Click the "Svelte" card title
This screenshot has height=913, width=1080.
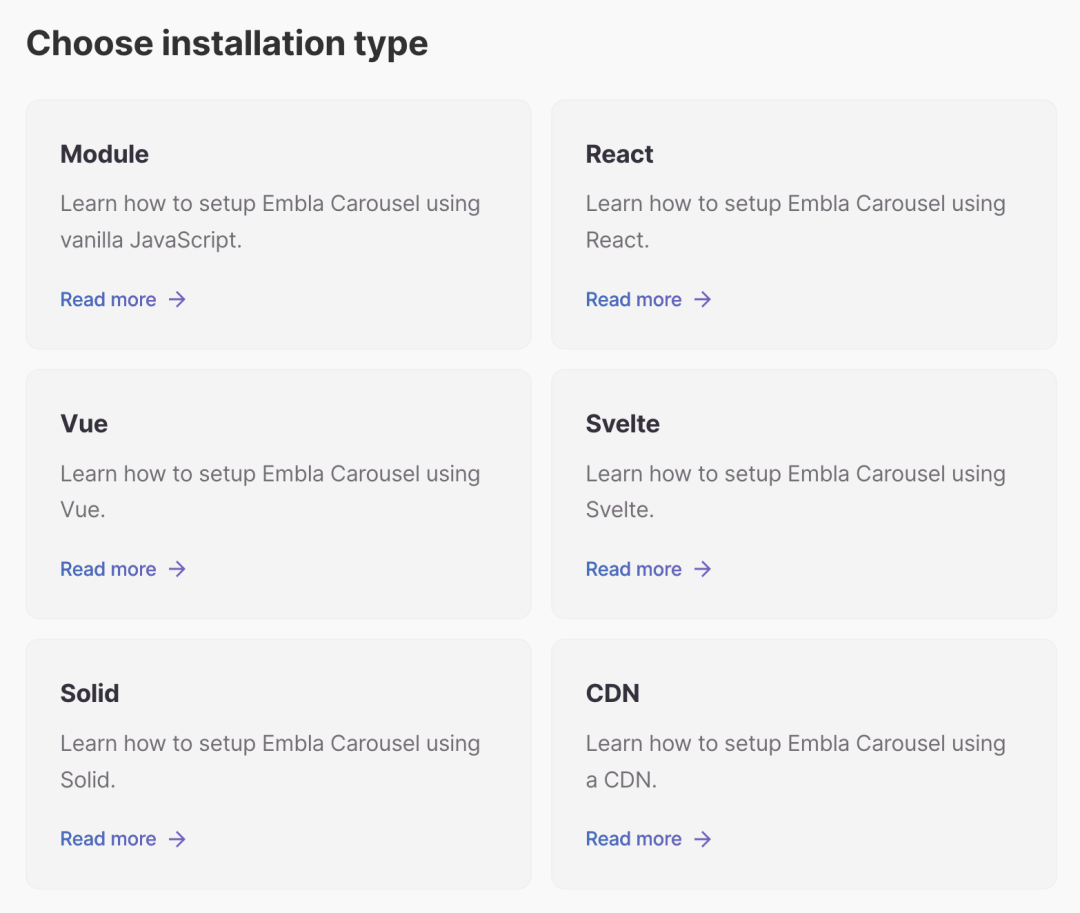[x=623, y=423]
